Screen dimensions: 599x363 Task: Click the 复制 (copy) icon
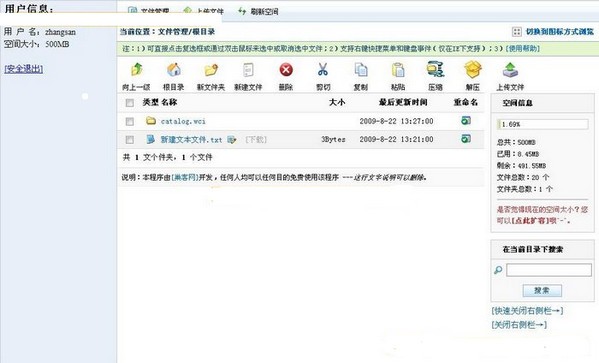[x=361, y=70]
